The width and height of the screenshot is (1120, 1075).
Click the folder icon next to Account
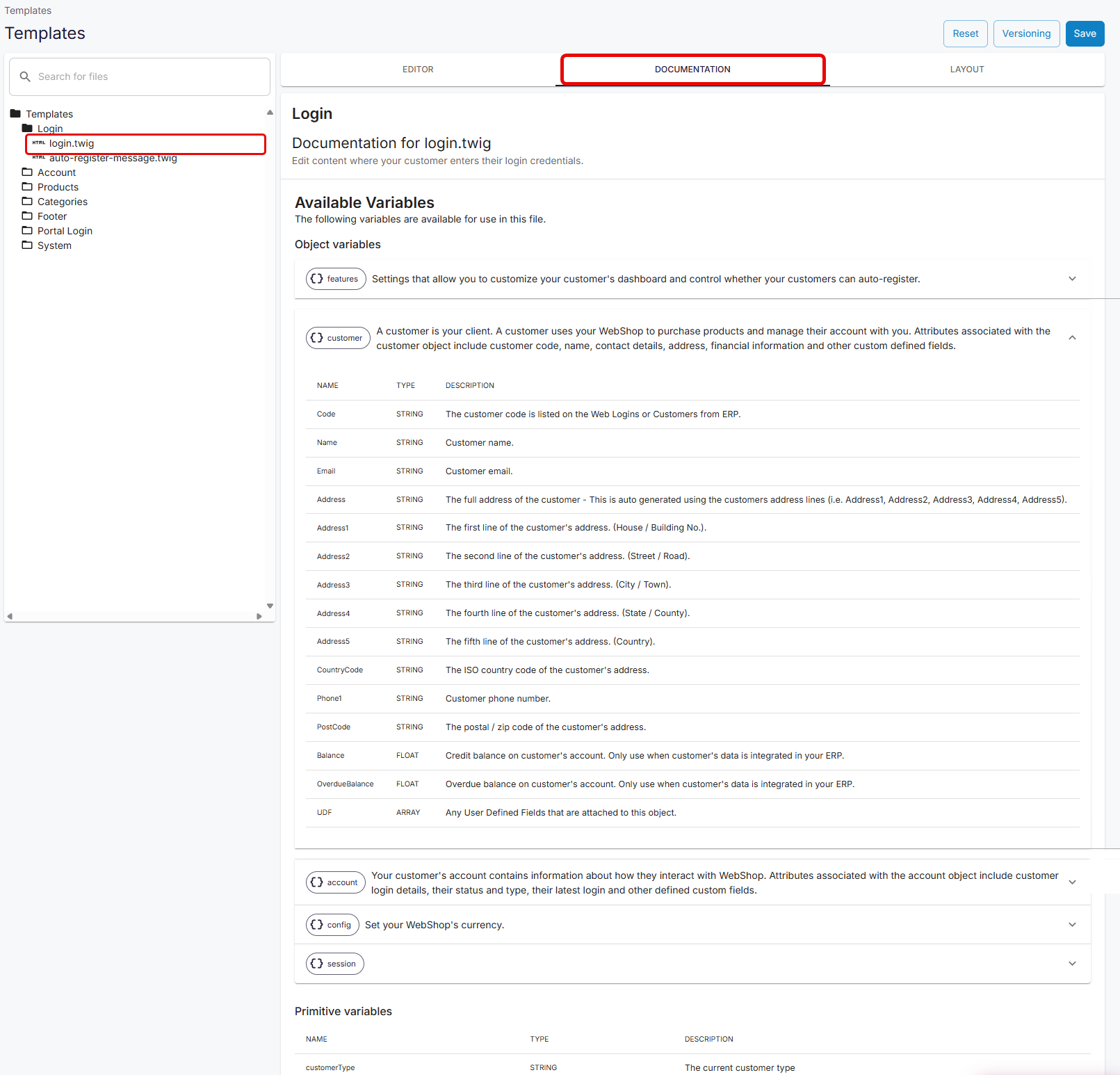coord(26,172)
